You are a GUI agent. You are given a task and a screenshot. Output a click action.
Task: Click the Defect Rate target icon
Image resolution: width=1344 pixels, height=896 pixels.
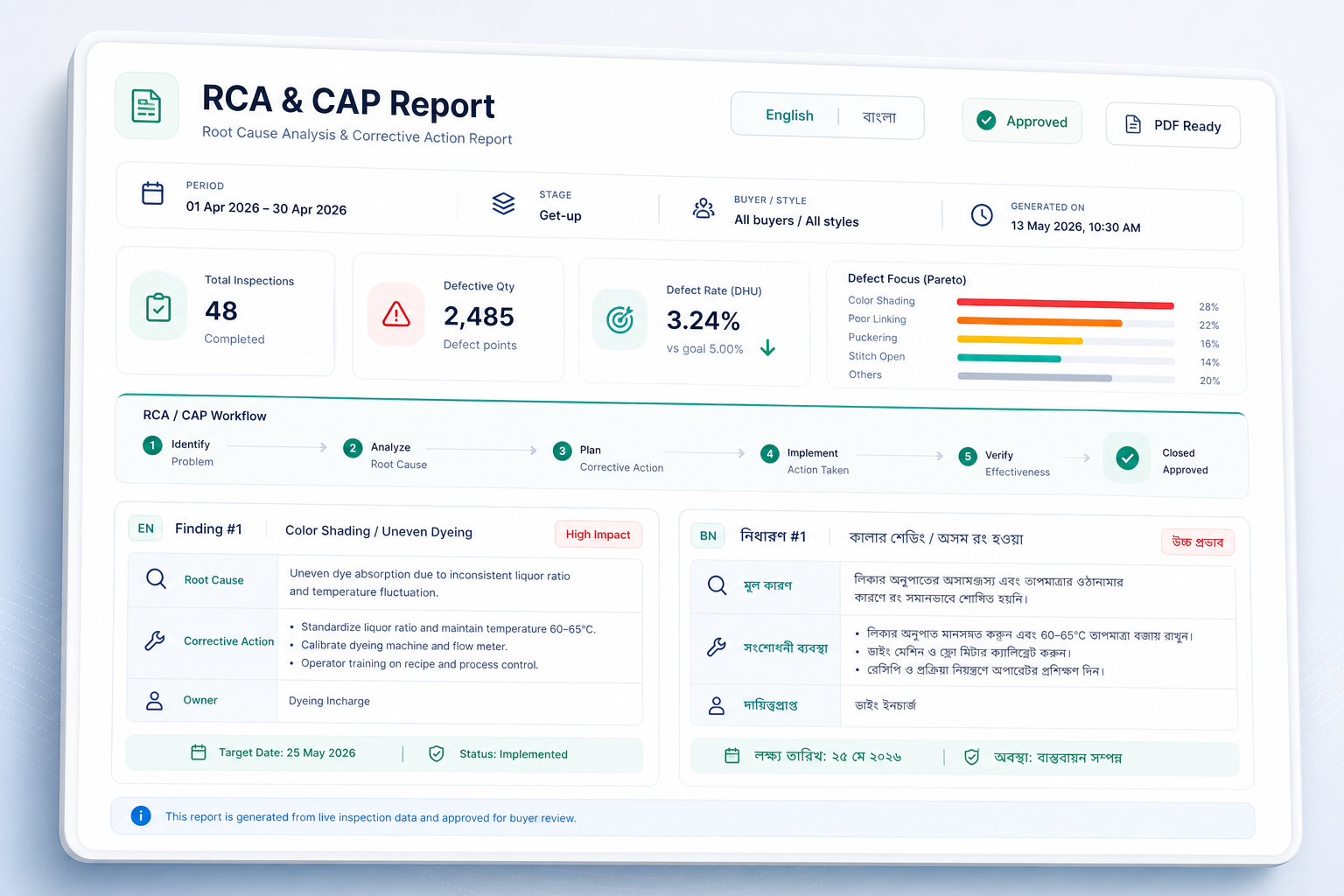pos(619,319)
